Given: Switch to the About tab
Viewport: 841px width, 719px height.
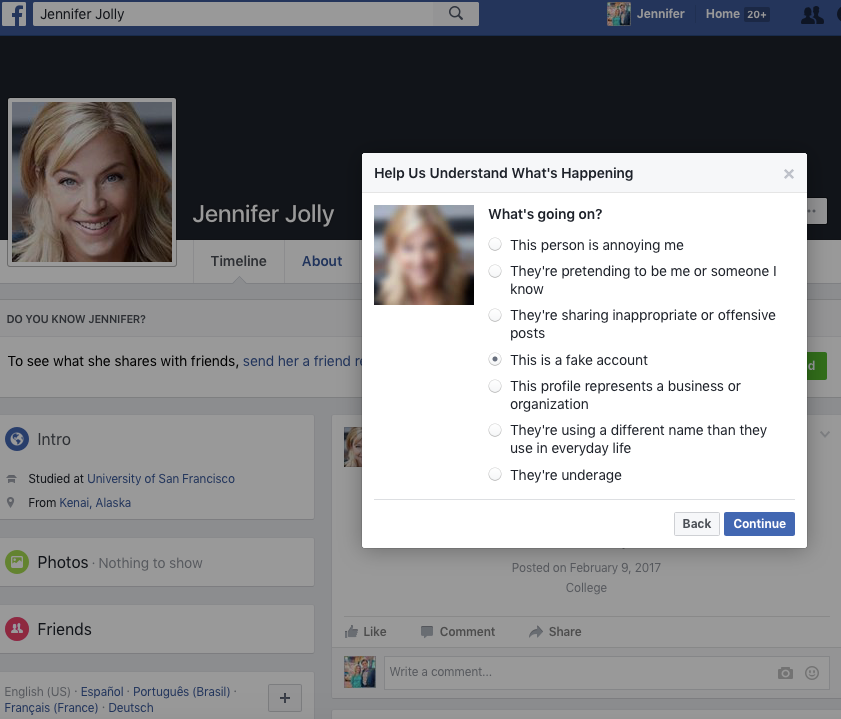Looking at the screenshot, I should [321, 261].
